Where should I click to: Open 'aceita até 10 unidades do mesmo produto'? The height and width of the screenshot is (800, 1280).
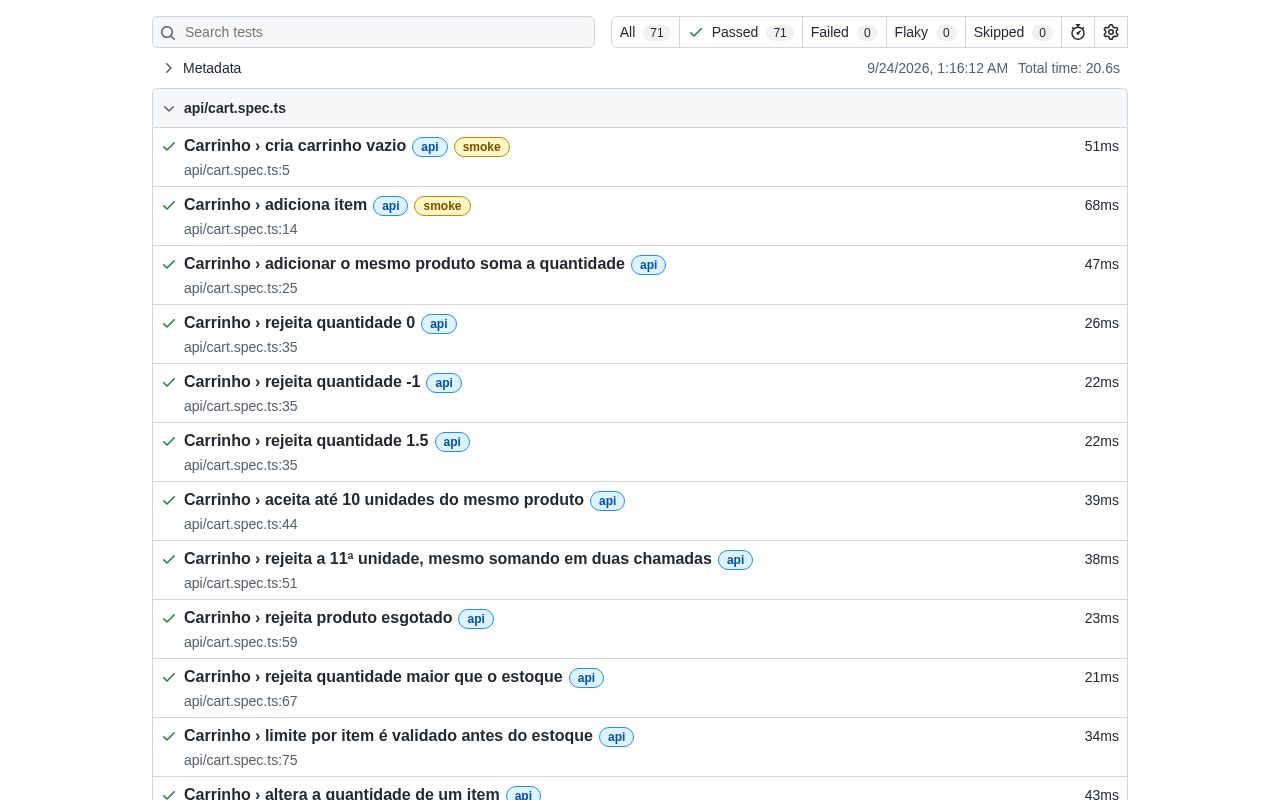tap(384, 500)
